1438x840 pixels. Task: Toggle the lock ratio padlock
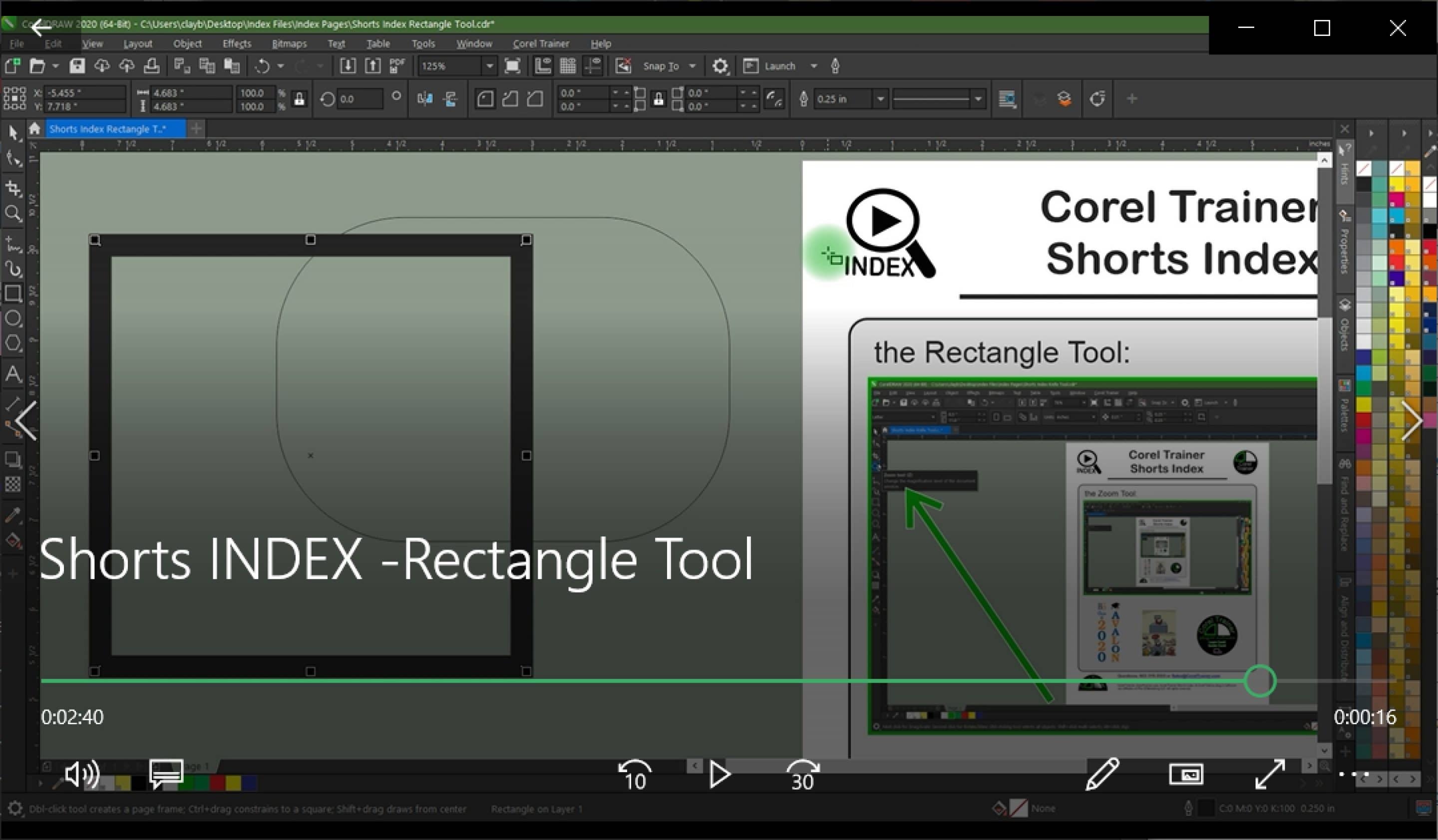(x=299, y=99)
